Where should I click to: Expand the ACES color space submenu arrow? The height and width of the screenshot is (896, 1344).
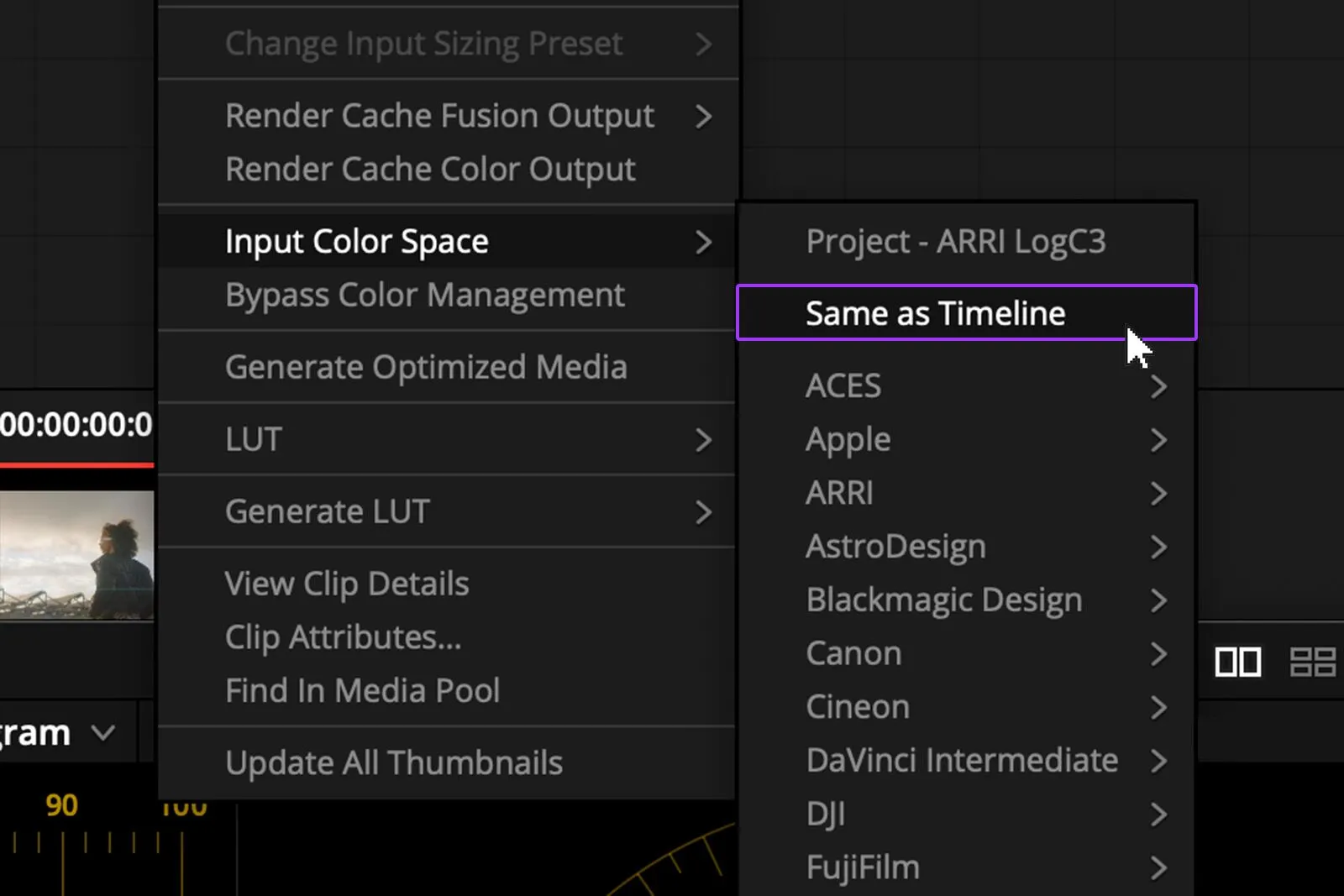coord(1158,386)
